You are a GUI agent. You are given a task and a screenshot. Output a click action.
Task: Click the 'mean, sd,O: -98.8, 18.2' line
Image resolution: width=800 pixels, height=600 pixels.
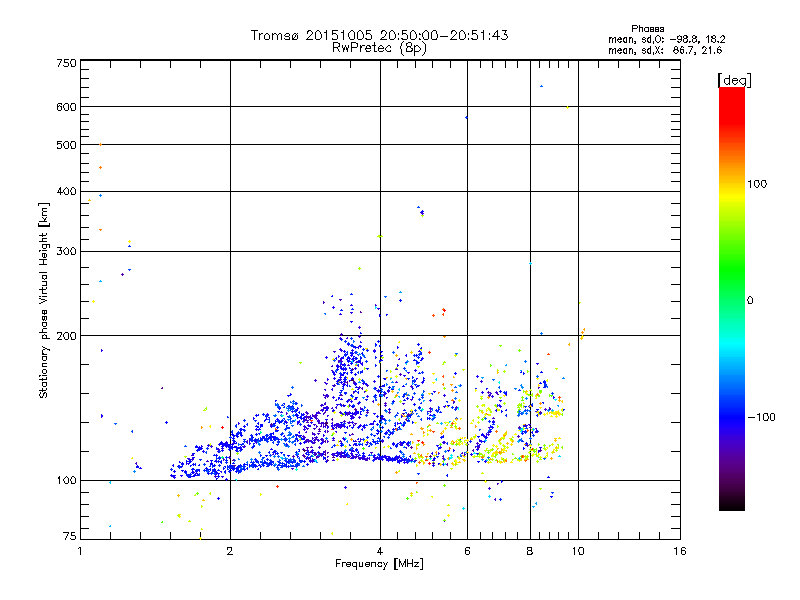coord(666,39)
